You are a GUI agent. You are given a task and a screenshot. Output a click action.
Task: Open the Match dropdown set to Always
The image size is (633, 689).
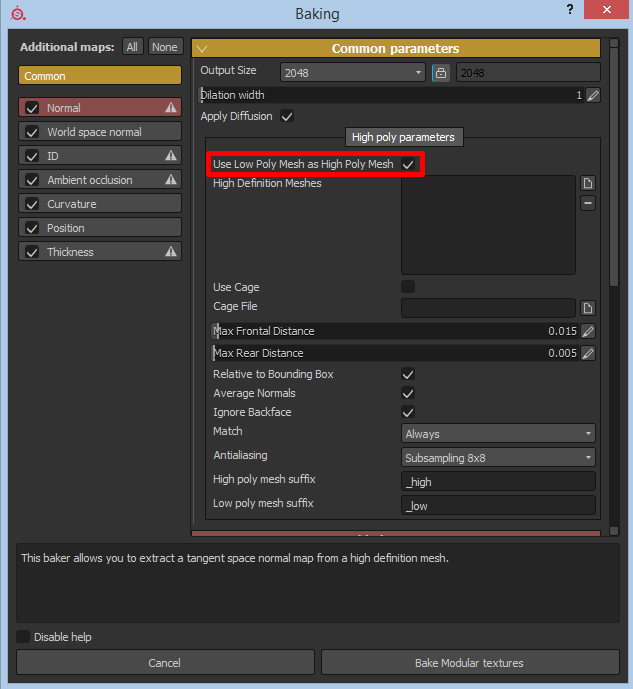point(498,434)
